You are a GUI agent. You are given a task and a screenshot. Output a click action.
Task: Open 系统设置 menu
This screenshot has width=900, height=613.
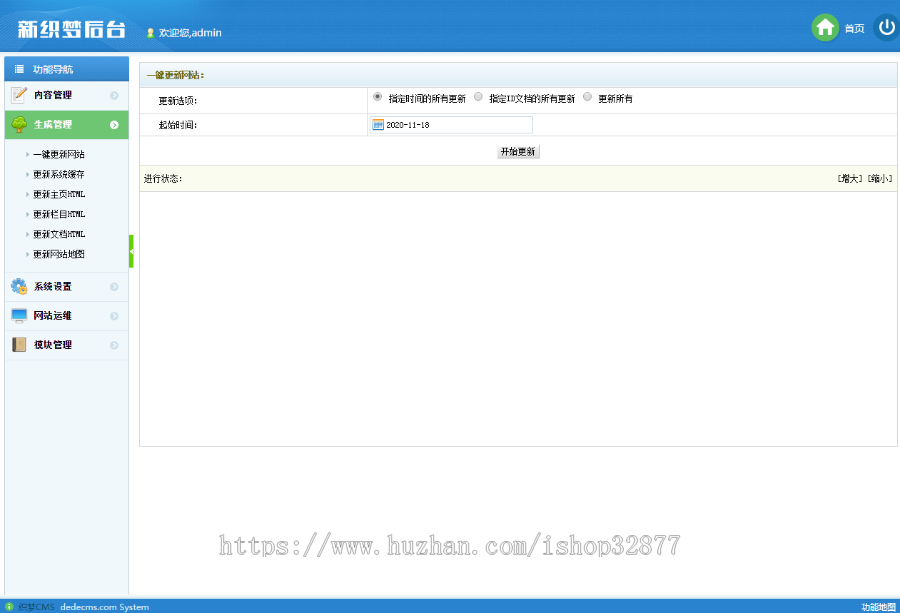67,286
